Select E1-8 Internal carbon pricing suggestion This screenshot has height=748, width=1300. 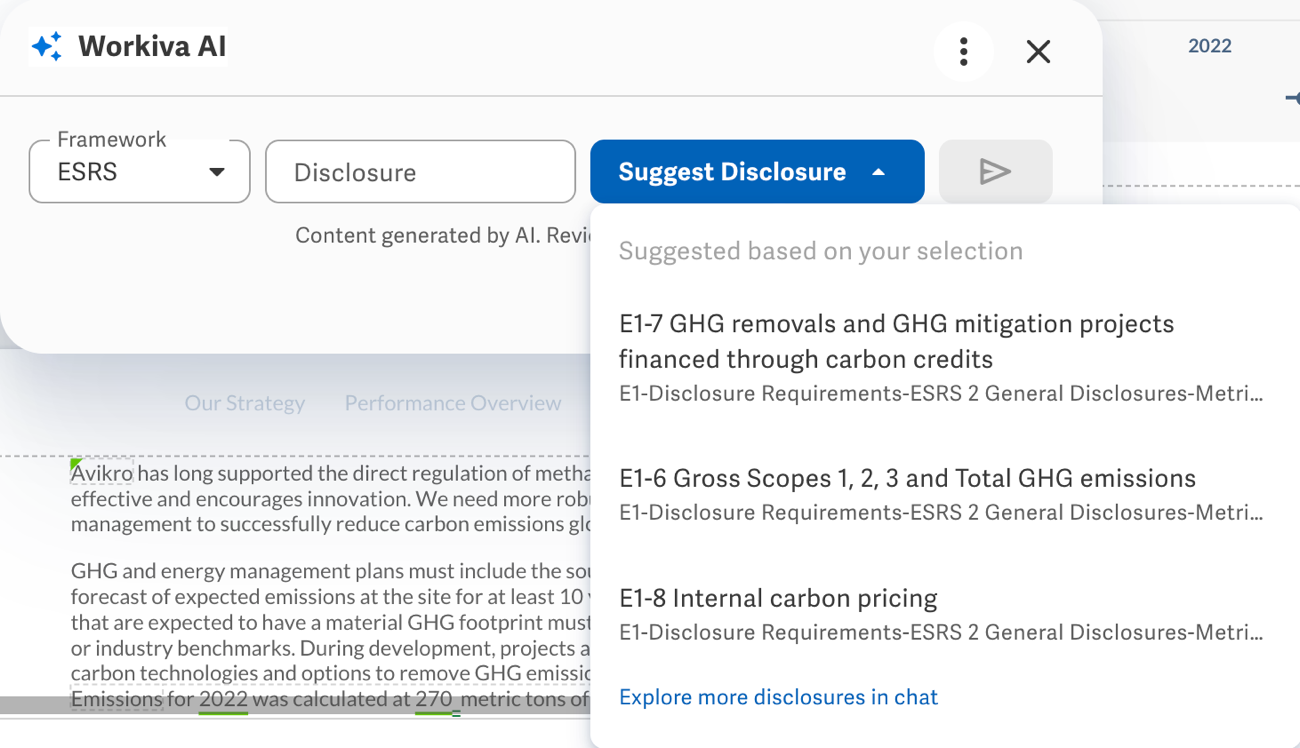coord(940,614)
